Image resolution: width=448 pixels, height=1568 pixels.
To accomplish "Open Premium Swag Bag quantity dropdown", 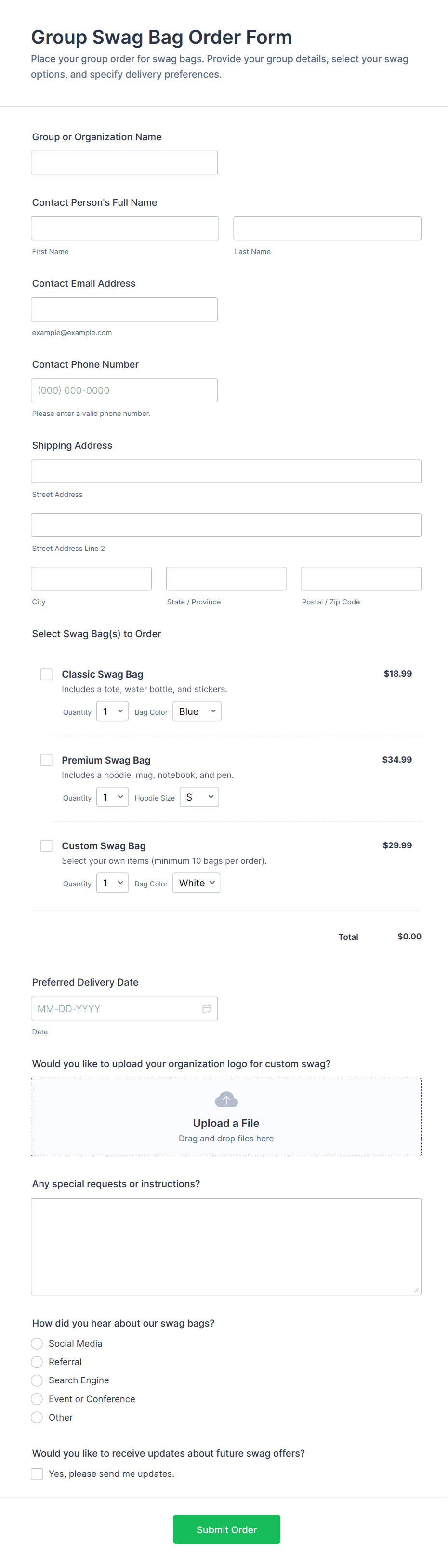I will tap(113, 797).
